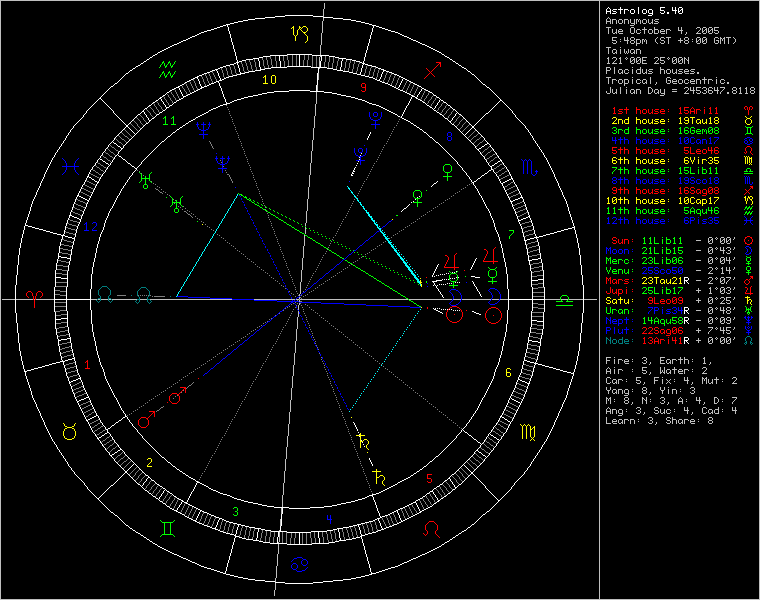
Task: Select the '121°00E 25°00N' coordinates line
Action: (647, 61)
